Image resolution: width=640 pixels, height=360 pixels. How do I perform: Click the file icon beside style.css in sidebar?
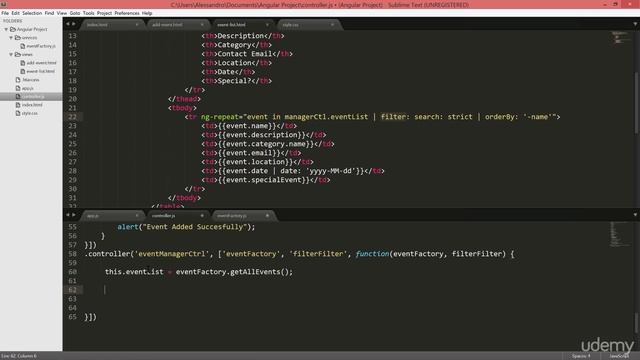[x=18, y=113]
